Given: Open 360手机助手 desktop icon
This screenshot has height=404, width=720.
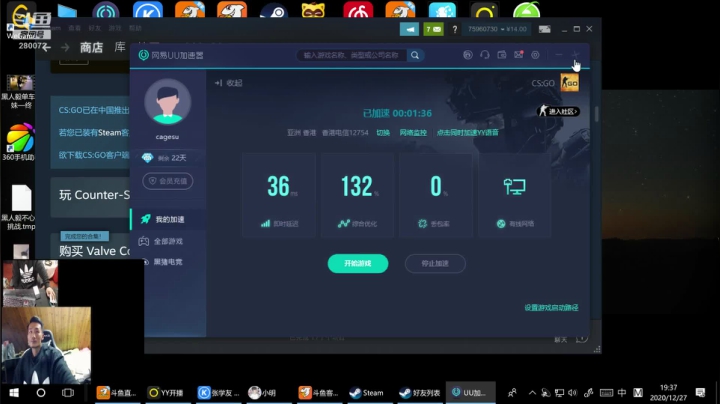Looking at the screenshot, I should pos(19,142).
